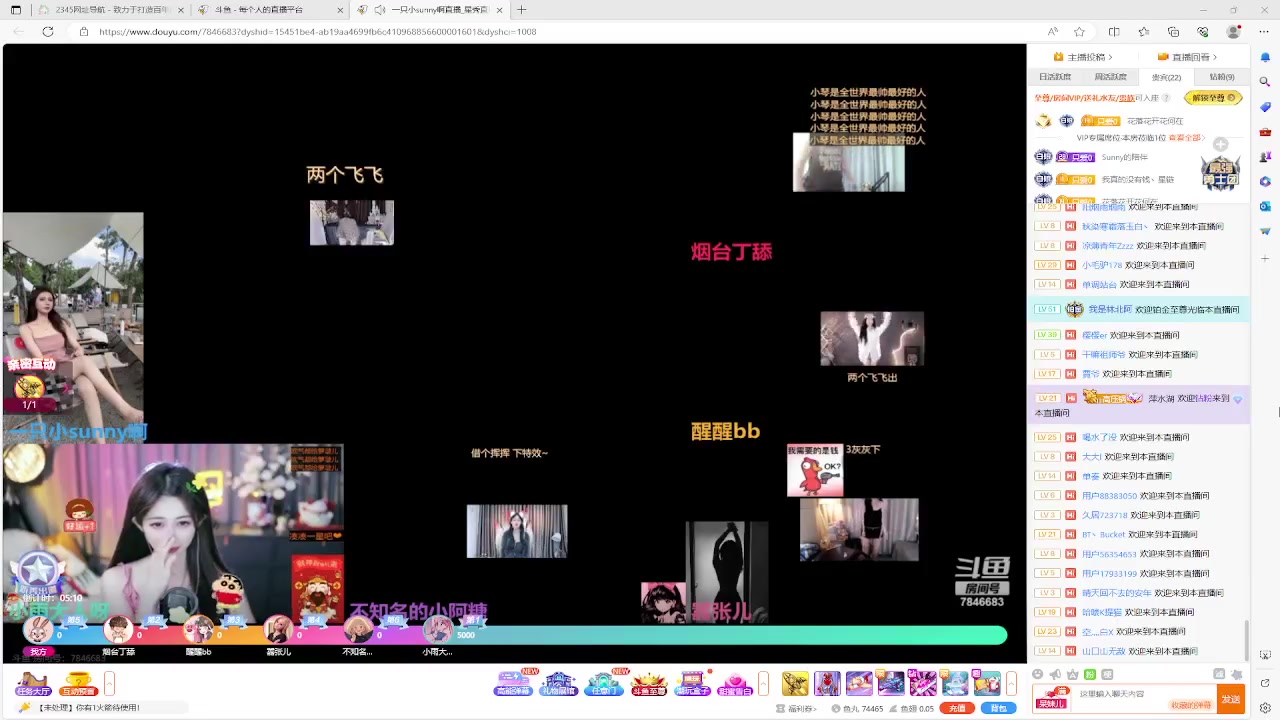Switch to the 2345网址导航 browser tab
1280x720 pixels.
click(x=112, y=10)
